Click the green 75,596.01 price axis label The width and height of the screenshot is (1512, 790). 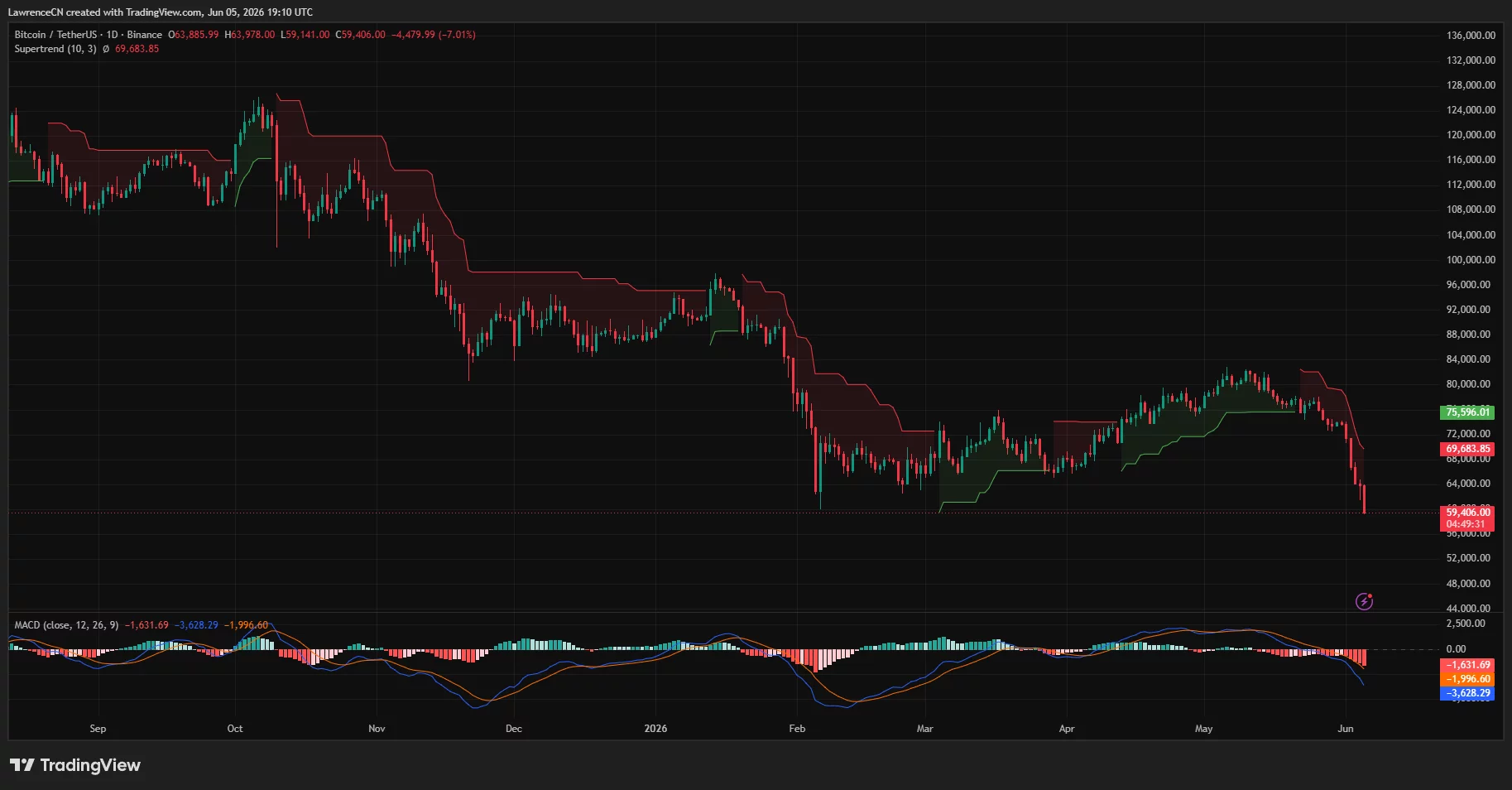pos(1467,412)
